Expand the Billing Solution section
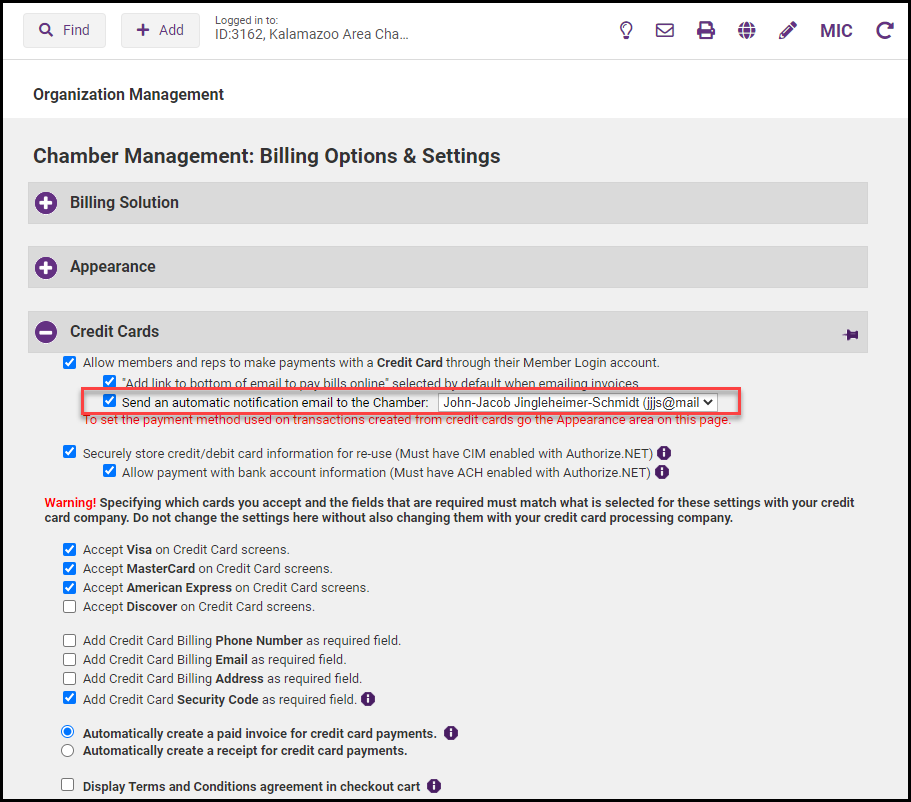The image size is (911, 802). [x=46, y=203]
